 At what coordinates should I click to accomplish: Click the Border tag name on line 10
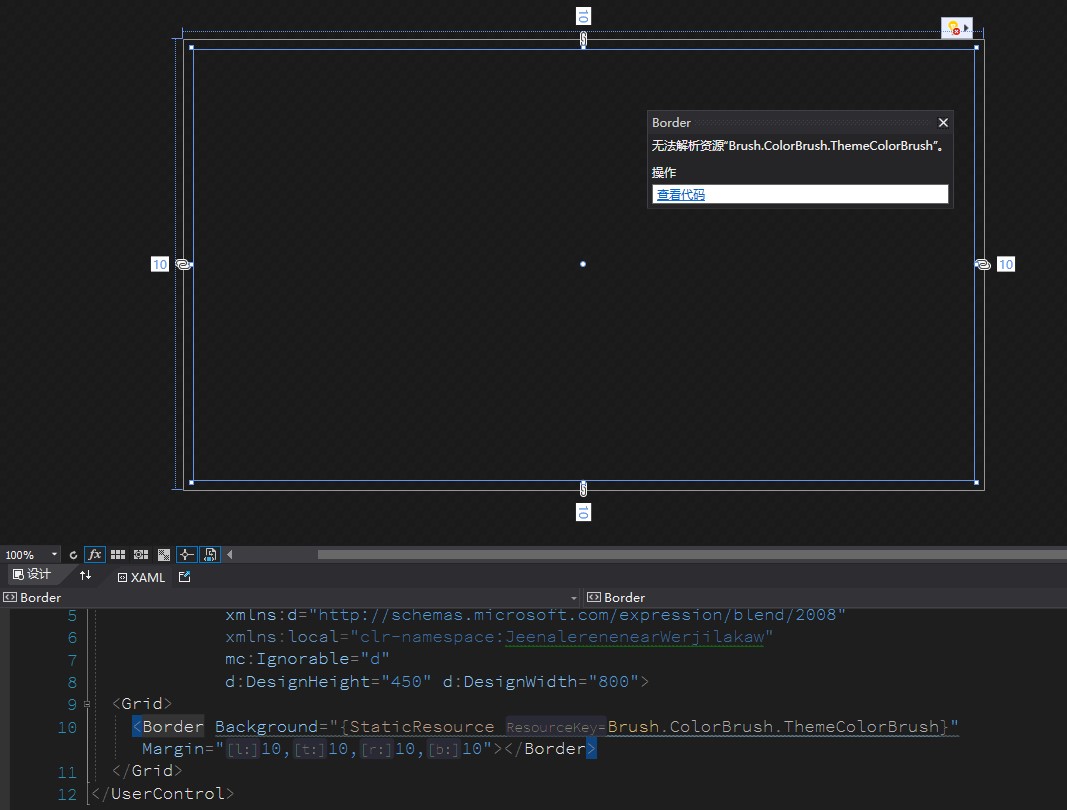pyautogui.click(x=173, y=726)
